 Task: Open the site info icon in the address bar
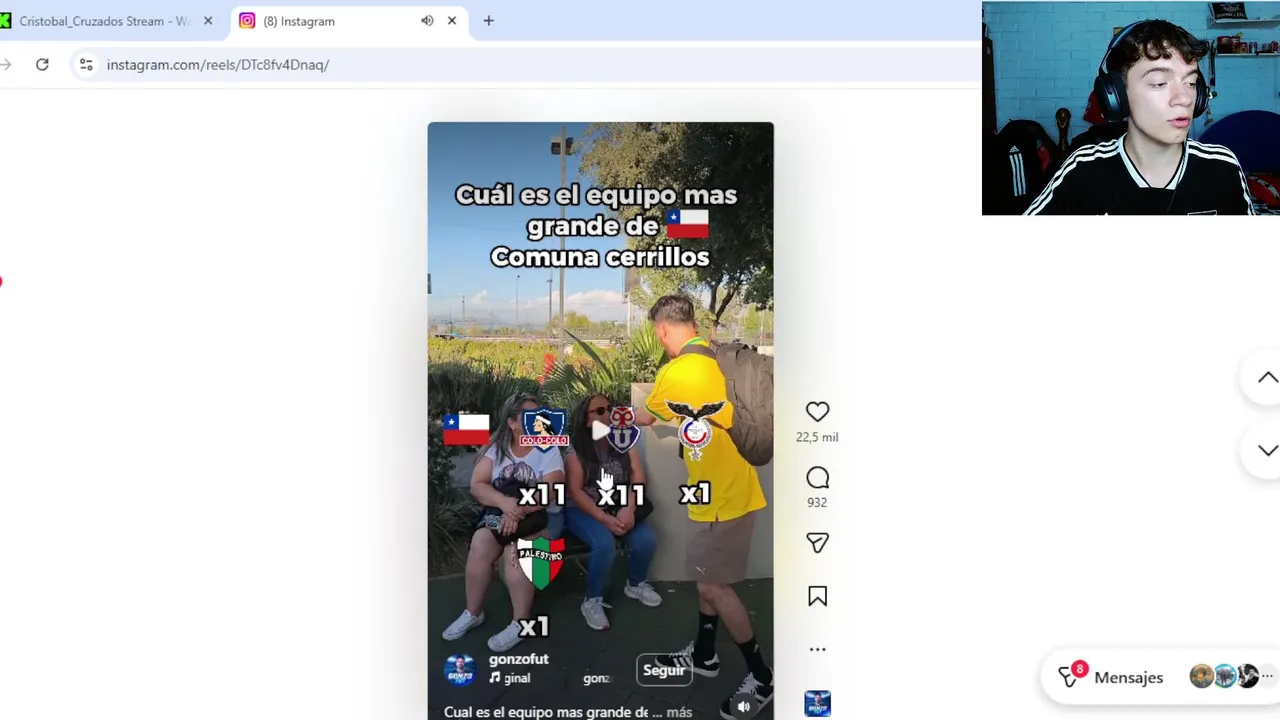86,64
